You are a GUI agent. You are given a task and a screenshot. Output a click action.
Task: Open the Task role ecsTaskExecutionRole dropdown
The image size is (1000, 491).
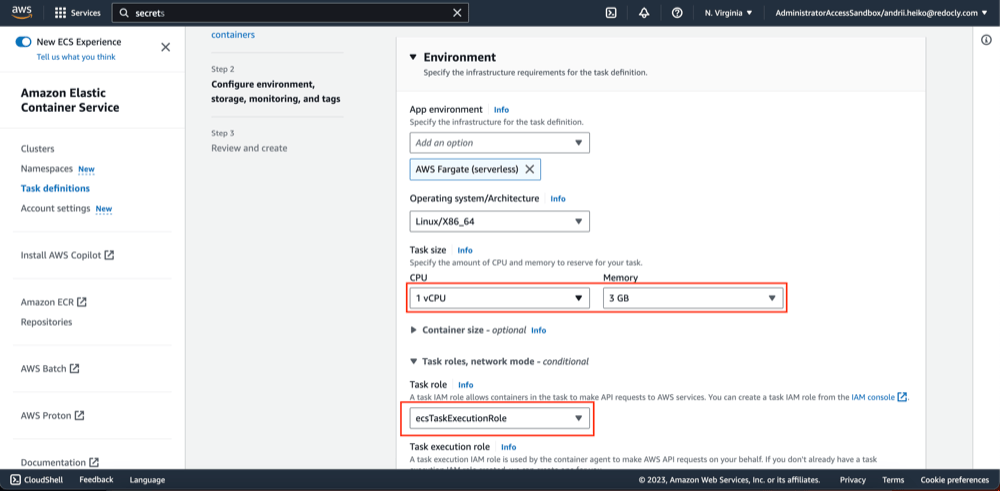pyautogui.click(x=499, y=418)
